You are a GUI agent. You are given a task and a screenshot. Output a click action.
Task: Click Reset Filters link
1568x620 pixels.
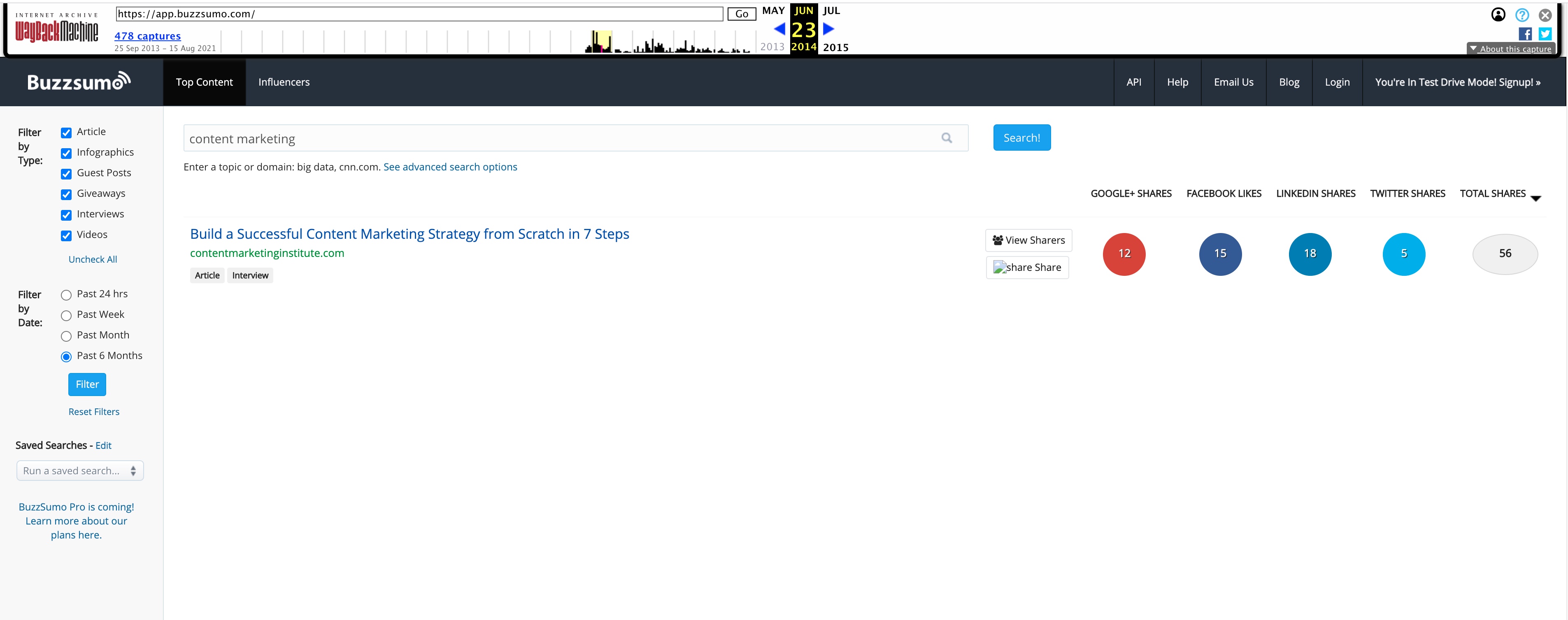[x=94, y=412]
